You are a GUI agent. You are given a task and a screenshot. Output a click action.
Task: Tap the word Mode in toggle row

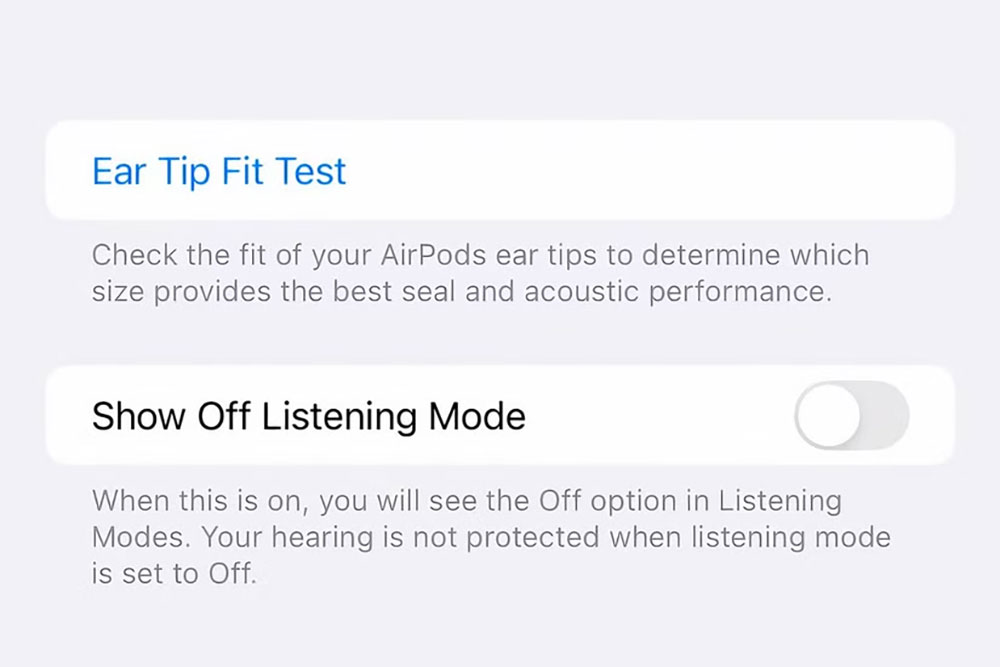point(477,416)
